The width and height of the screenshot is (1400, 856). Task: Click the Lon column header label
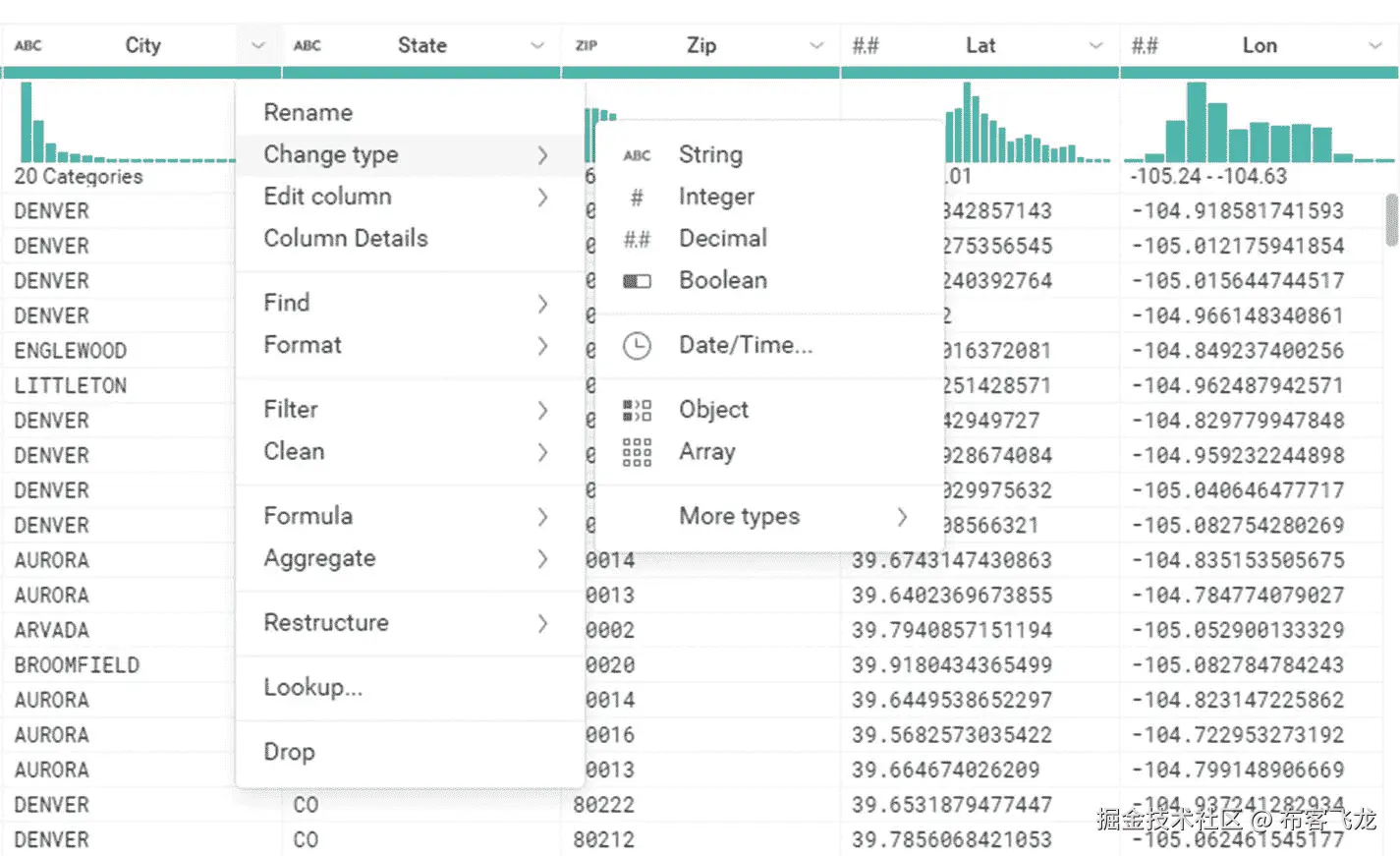(1260, 45)
